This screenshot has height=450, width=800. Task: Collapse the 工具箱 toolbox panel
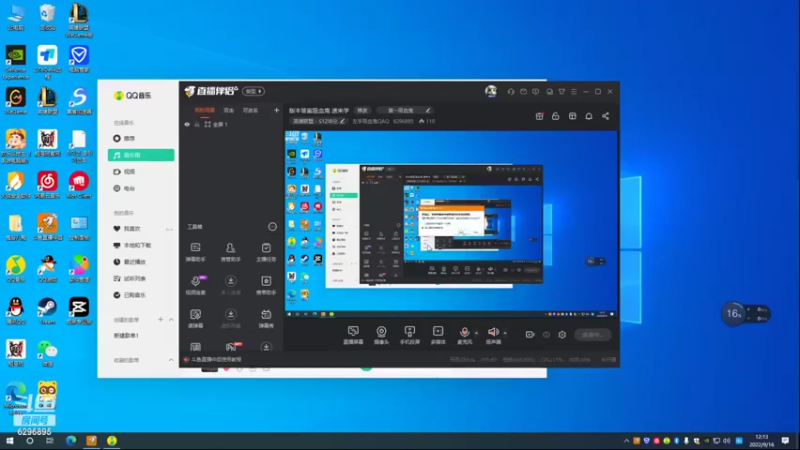pos(272,227)
